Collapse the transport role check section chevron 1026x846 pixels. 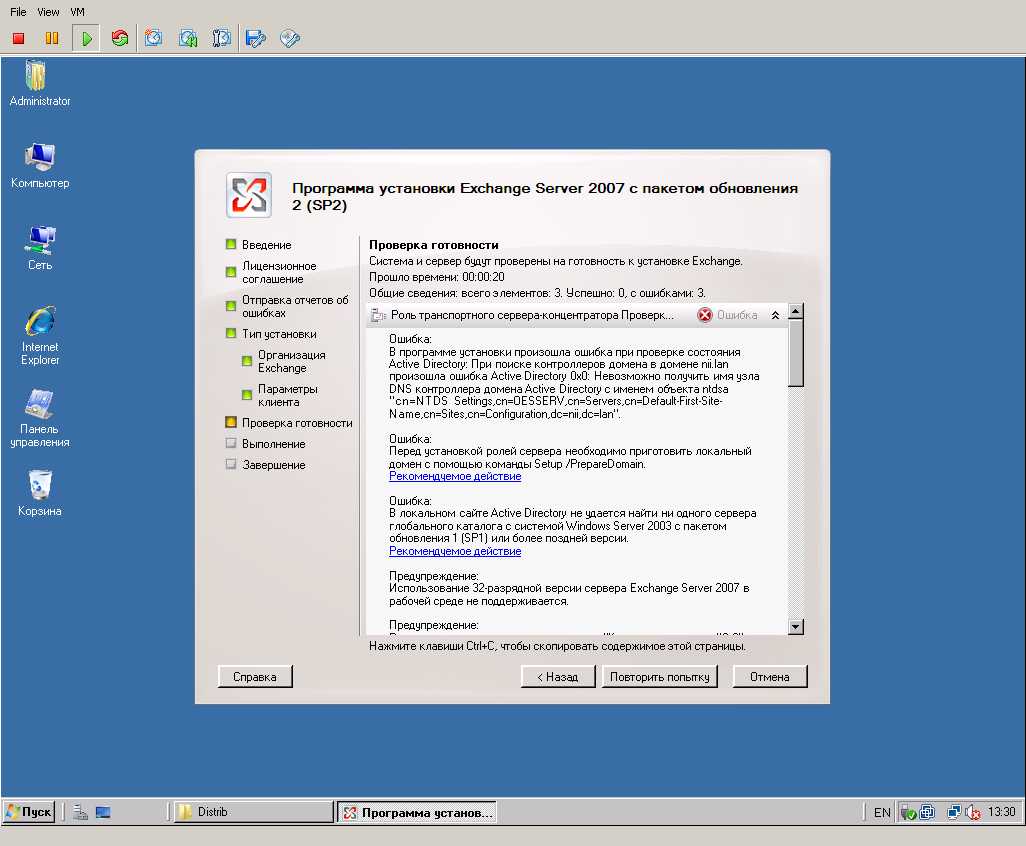click(x=775, y=315)
